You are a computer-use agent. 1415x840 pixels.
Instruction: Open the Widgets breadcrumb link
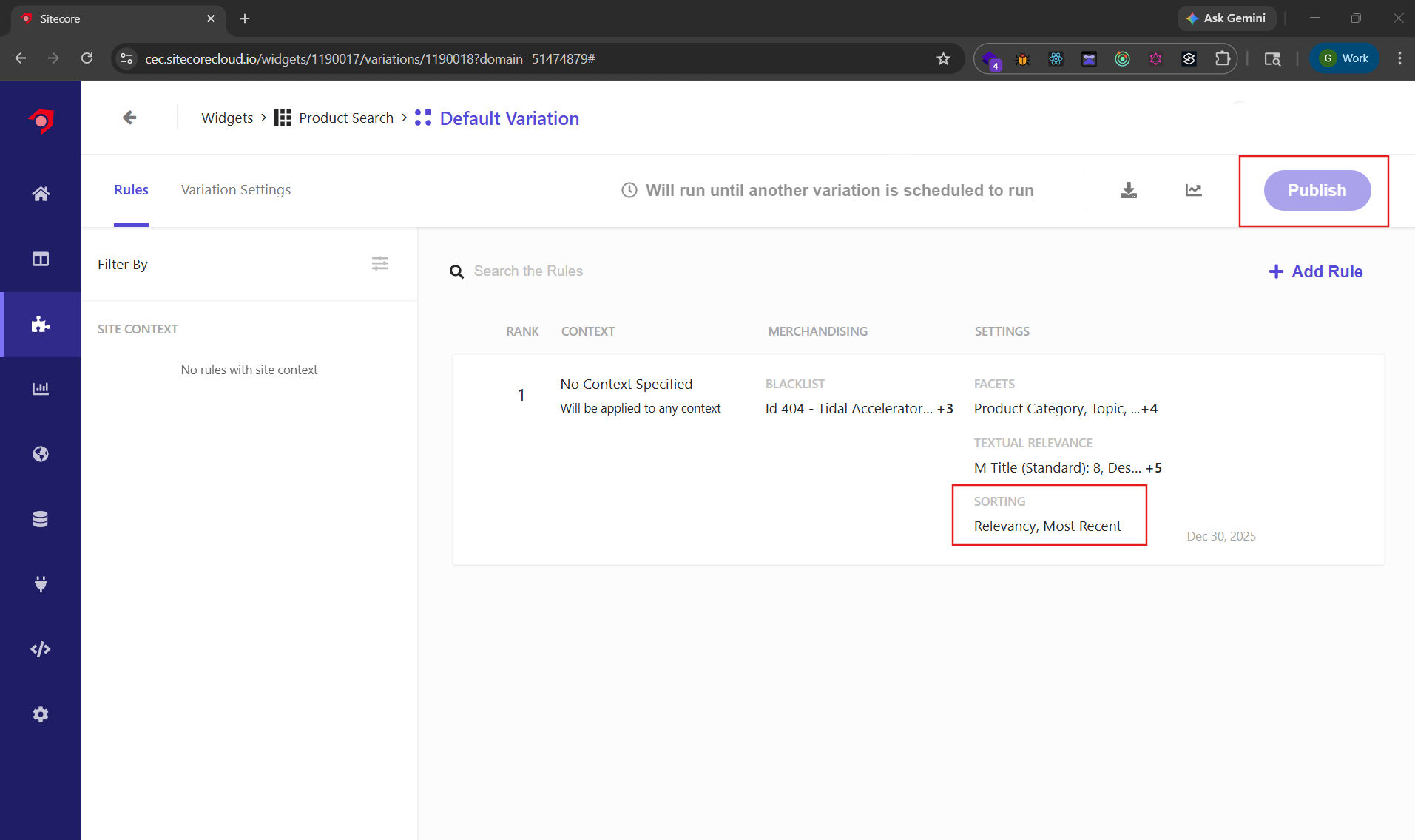coord(227,118)
